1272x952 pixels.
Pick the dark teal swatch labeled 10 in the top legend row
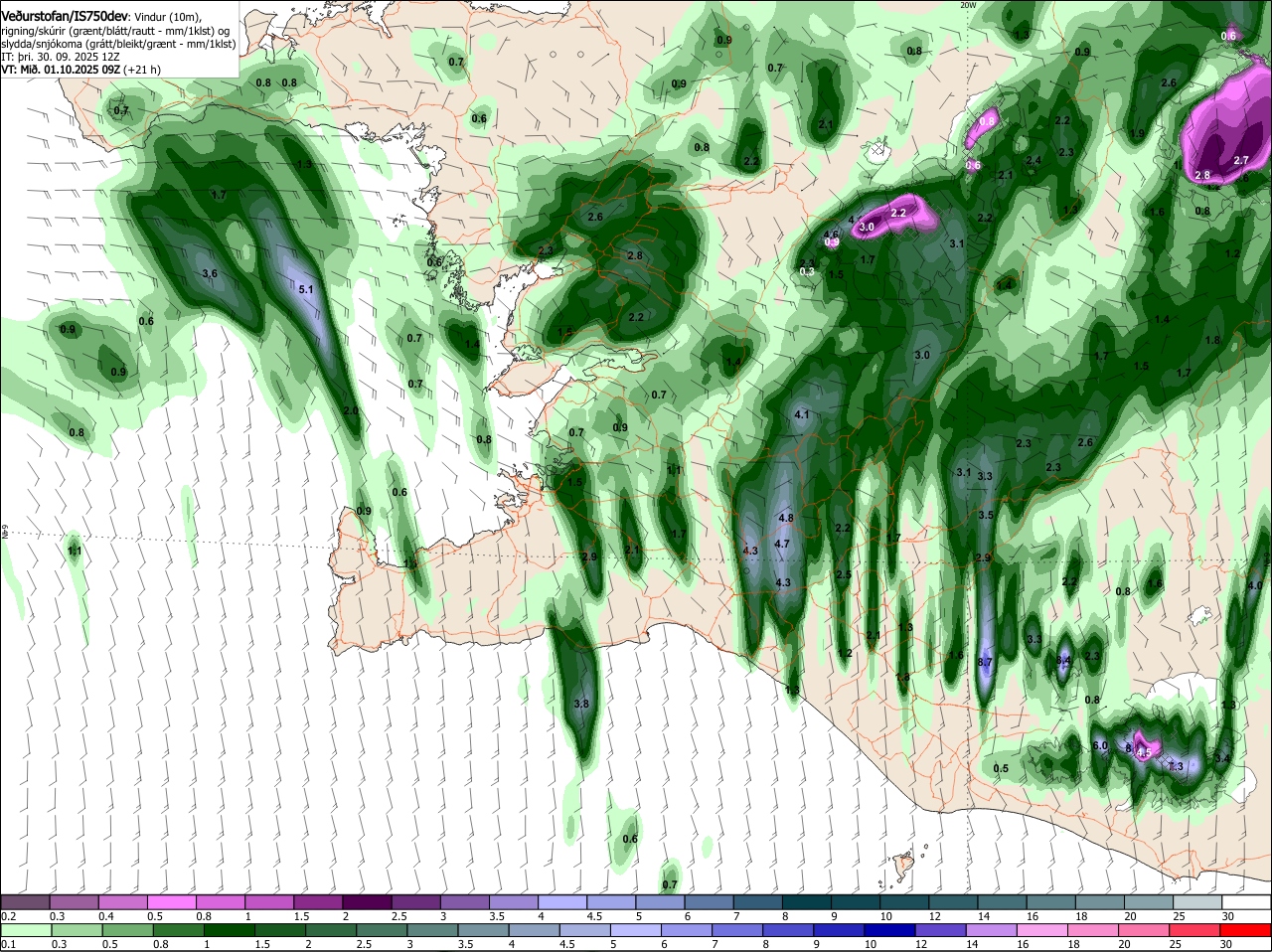[905, 902]
